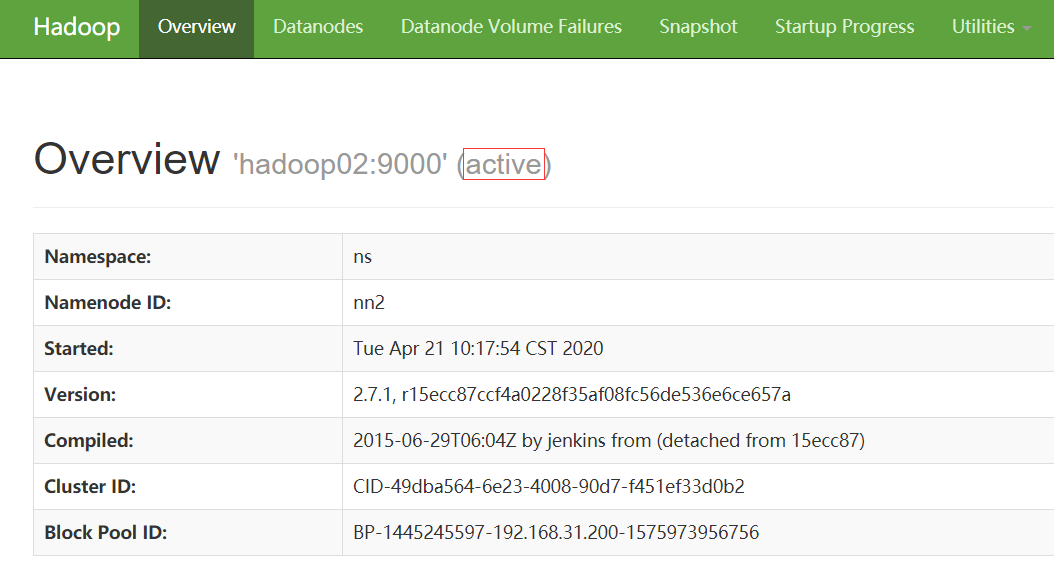Select the Namespace row label
This screenshot has height=578, width=1054.
[98, 257]
